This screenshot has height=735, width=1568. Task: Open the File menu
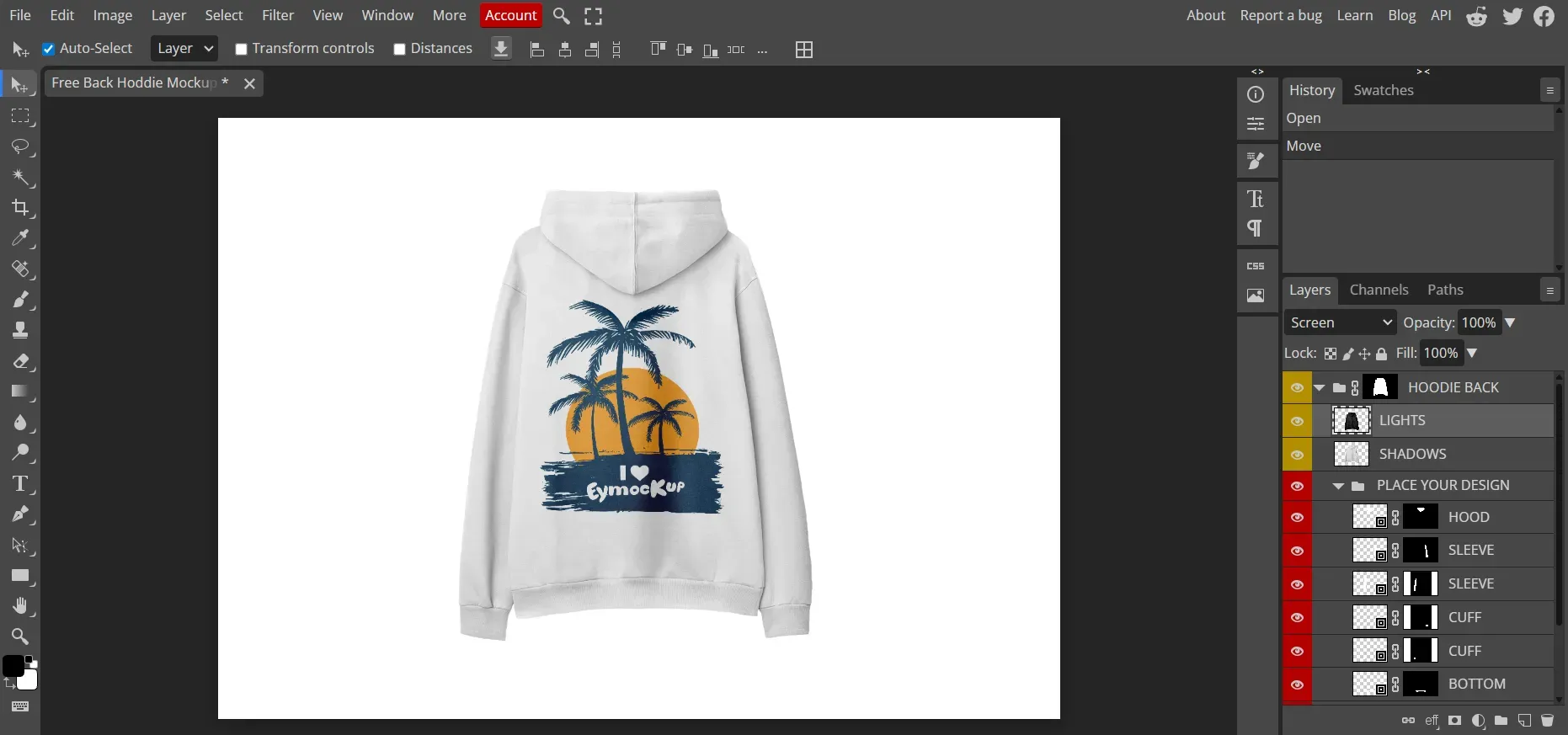(20, 15)
